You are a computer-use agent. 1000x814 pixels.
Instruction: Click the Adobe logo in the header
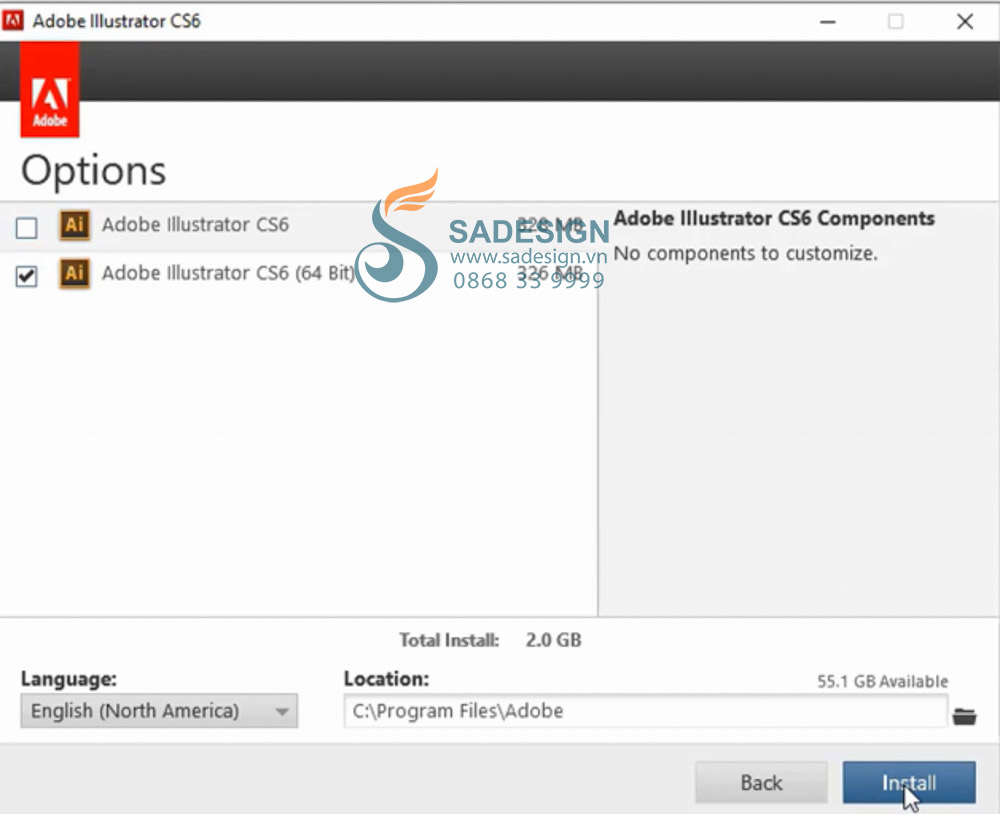tap(50, 89)
